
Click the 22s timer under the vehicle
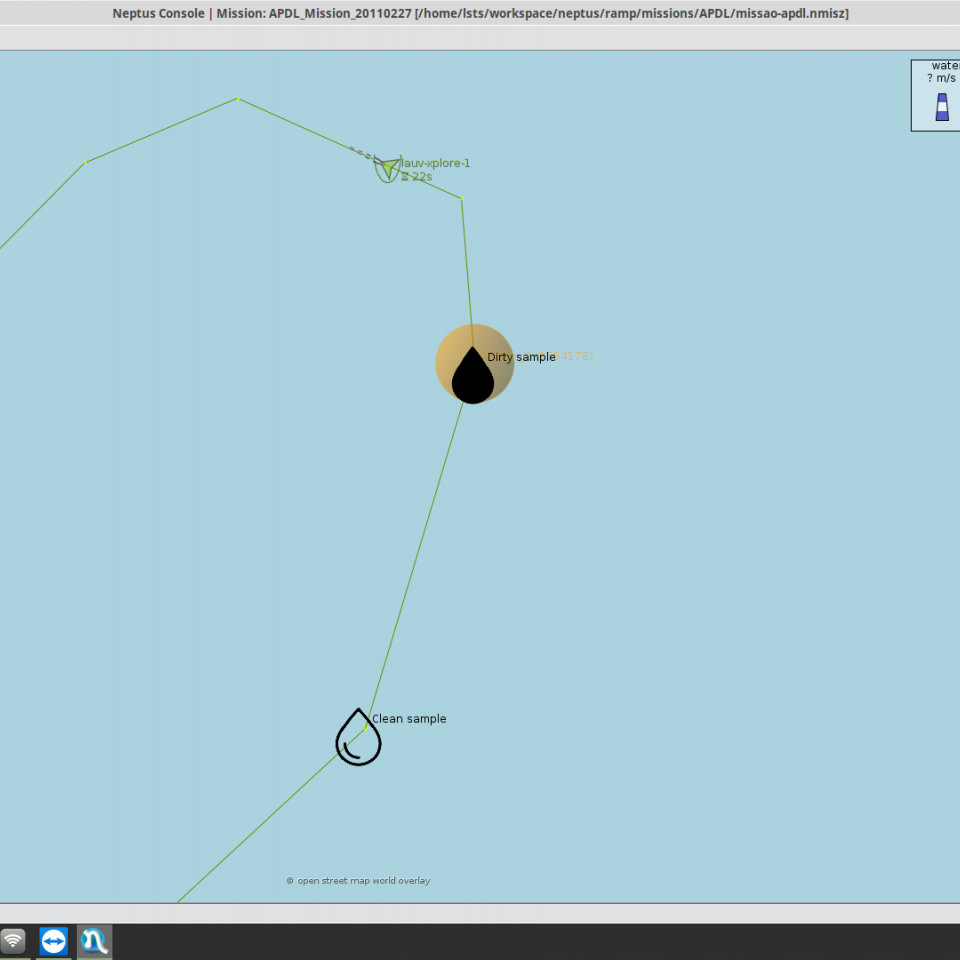coord(420,177)
